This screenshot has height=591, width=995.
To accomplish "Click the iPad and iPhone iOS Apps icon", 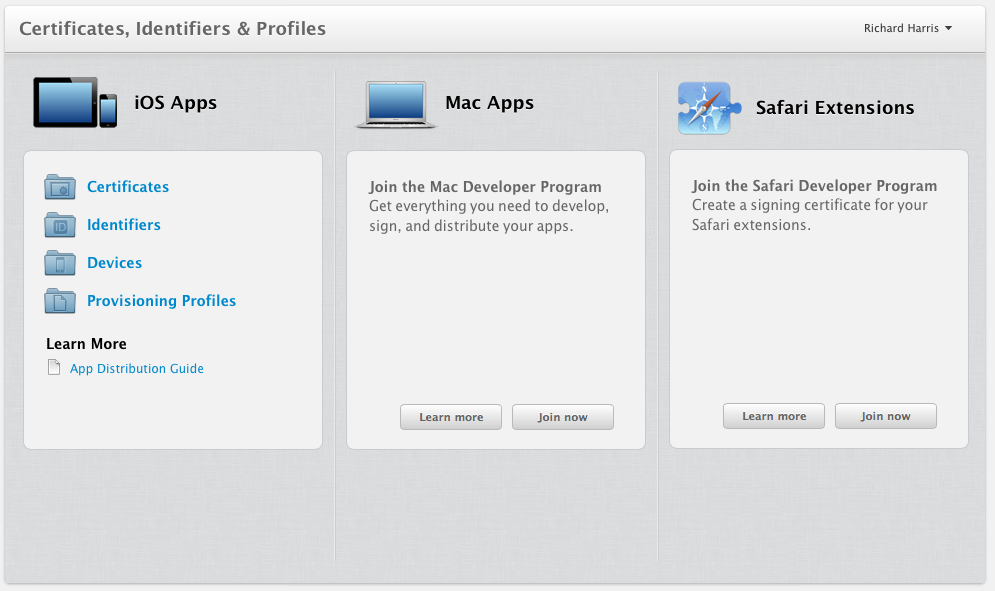I will (75, 102).
